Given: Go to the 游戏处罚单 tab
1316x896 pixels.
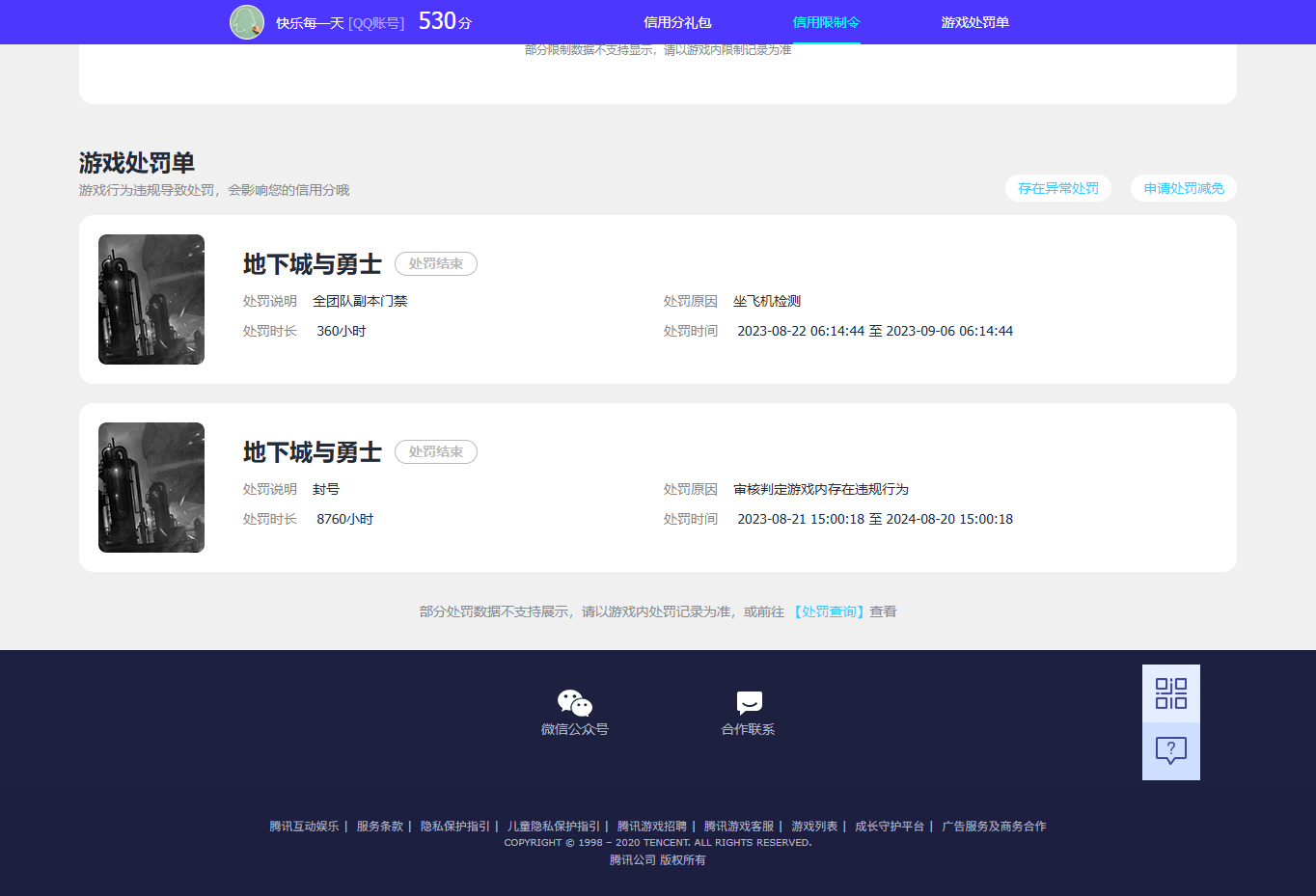Looking at the screenshot, I should pos(974,22).
